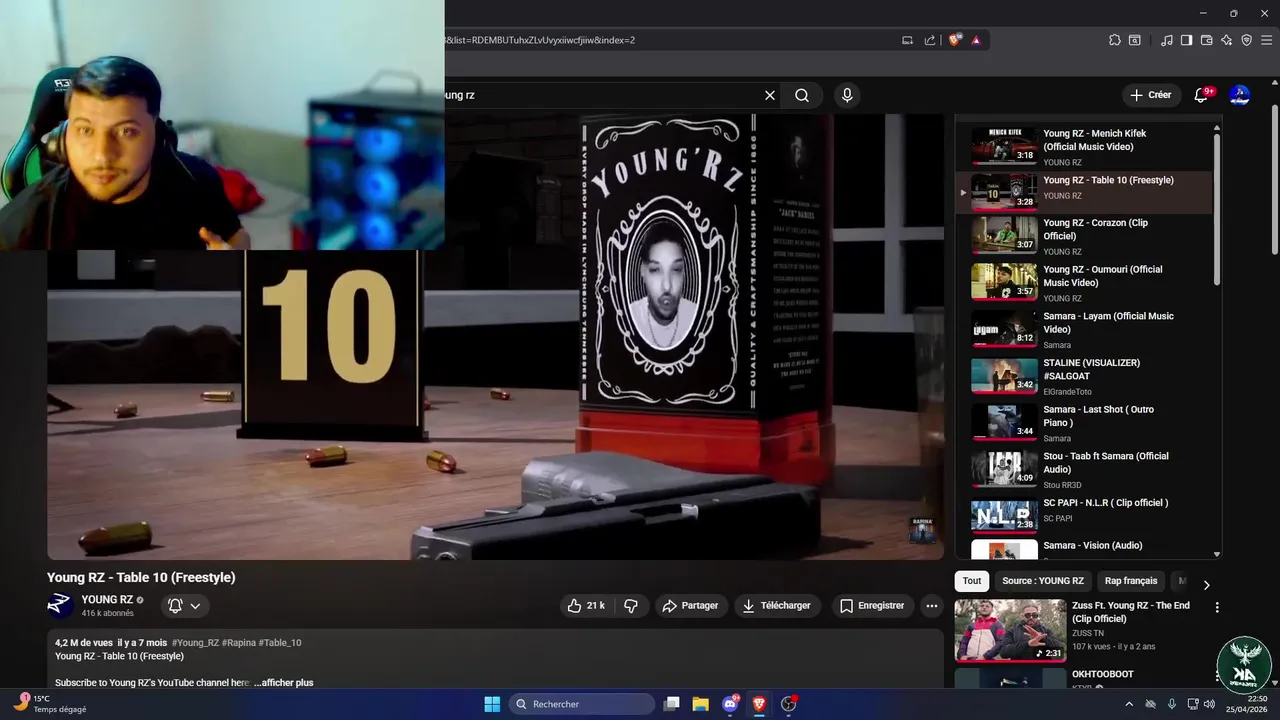
Task: Toggle the browser sidebar panel icon
Action: point(1186,40)
